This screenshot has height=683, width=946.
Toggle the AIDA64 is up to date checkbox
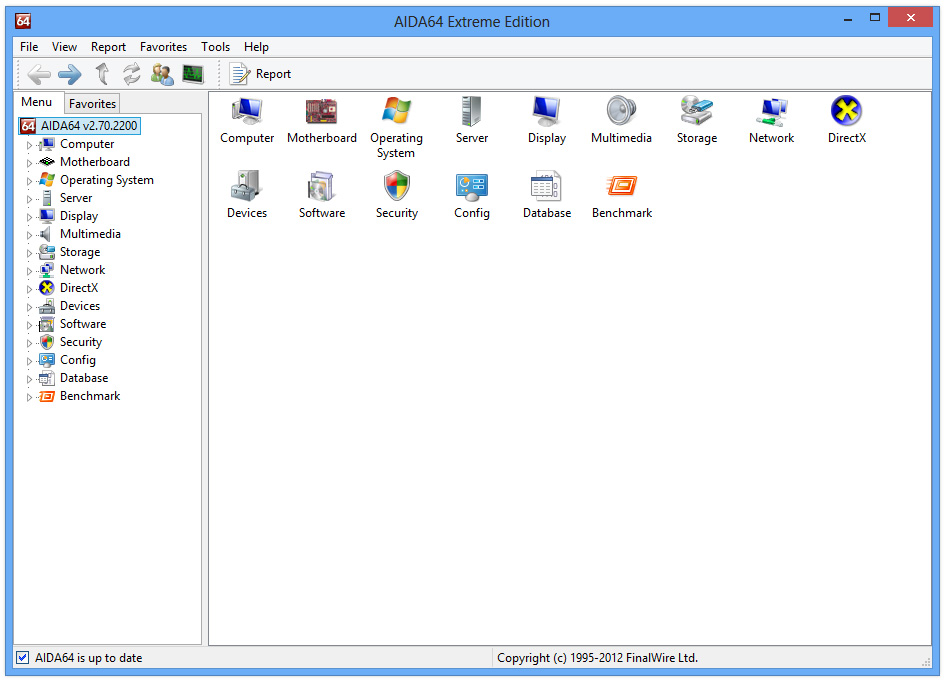click(23, 658)
